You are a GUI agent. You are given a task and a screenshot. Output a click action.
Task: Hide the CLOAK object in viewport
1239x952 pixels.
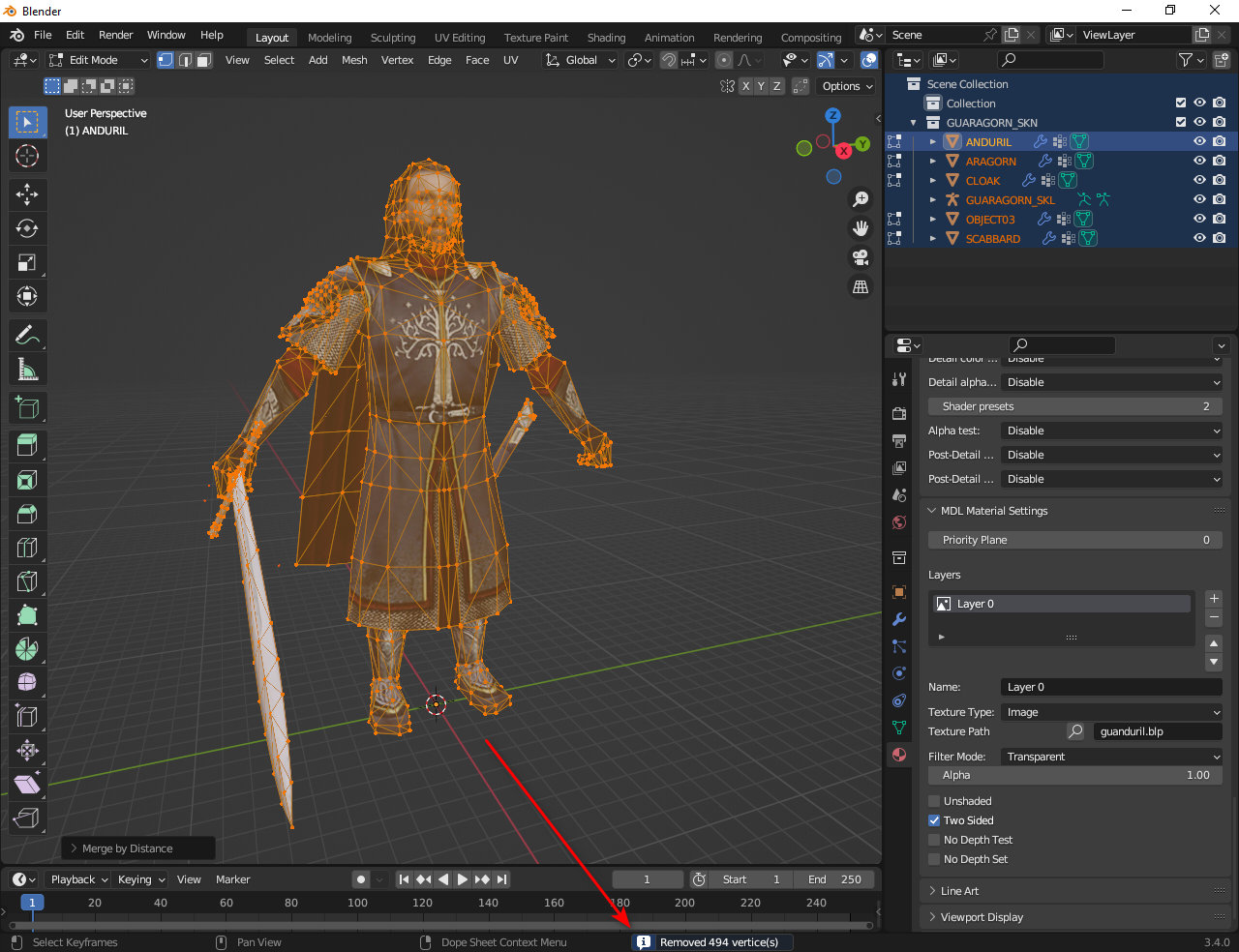pyautogui.click(x=1199, y=181)
